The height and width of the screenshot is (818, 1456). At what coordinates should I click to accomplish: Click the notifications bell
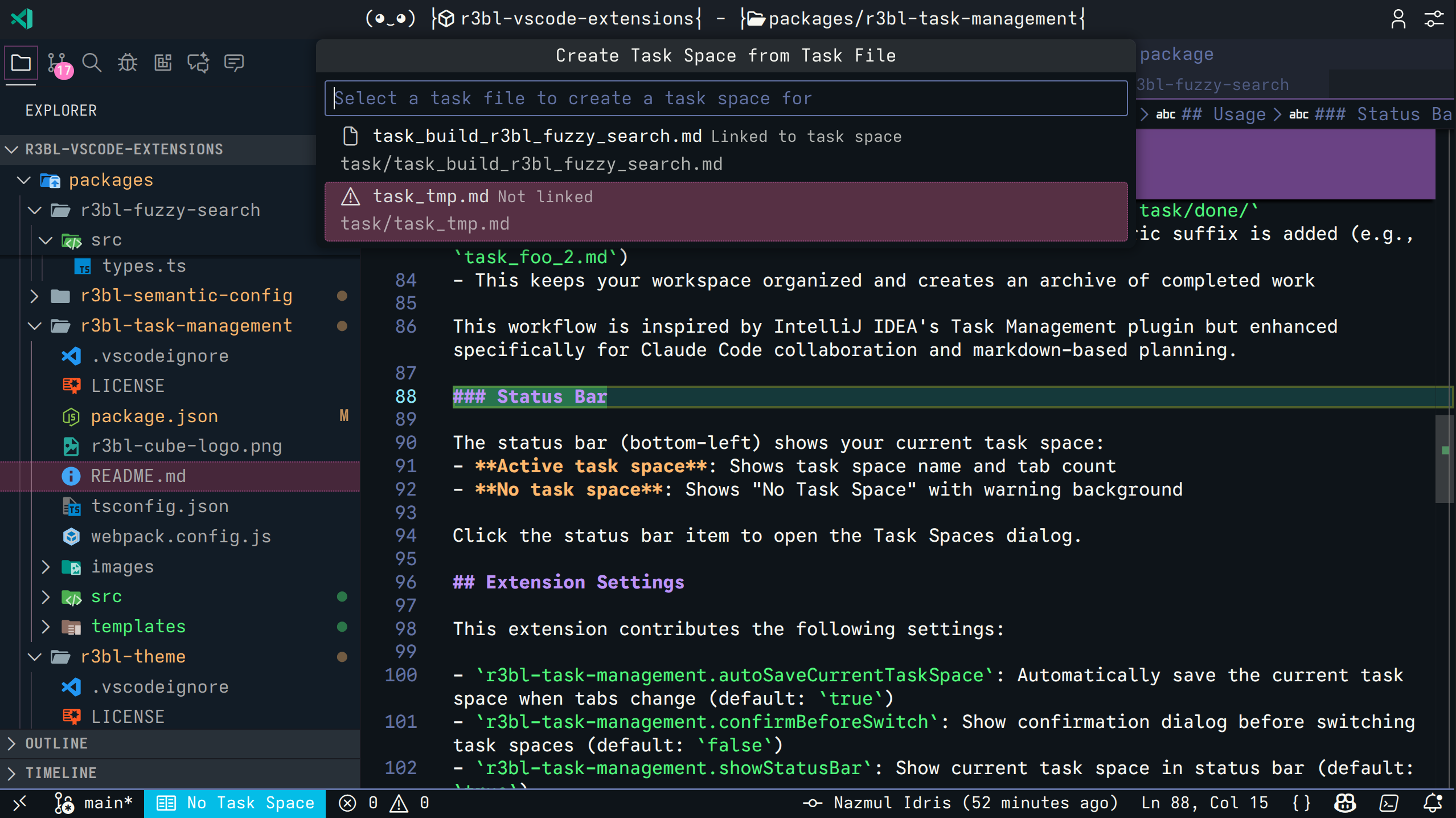(1433, 803)
